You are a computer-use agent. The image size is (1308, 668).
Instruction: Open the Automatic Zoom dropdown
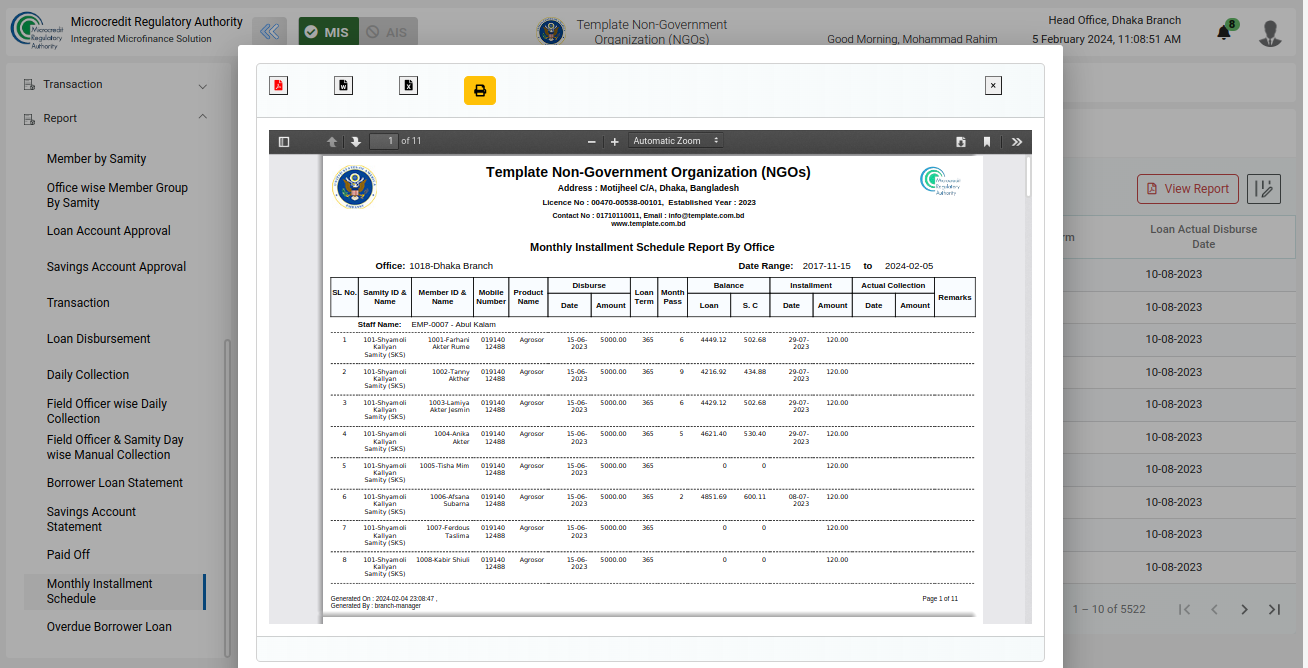676,141
